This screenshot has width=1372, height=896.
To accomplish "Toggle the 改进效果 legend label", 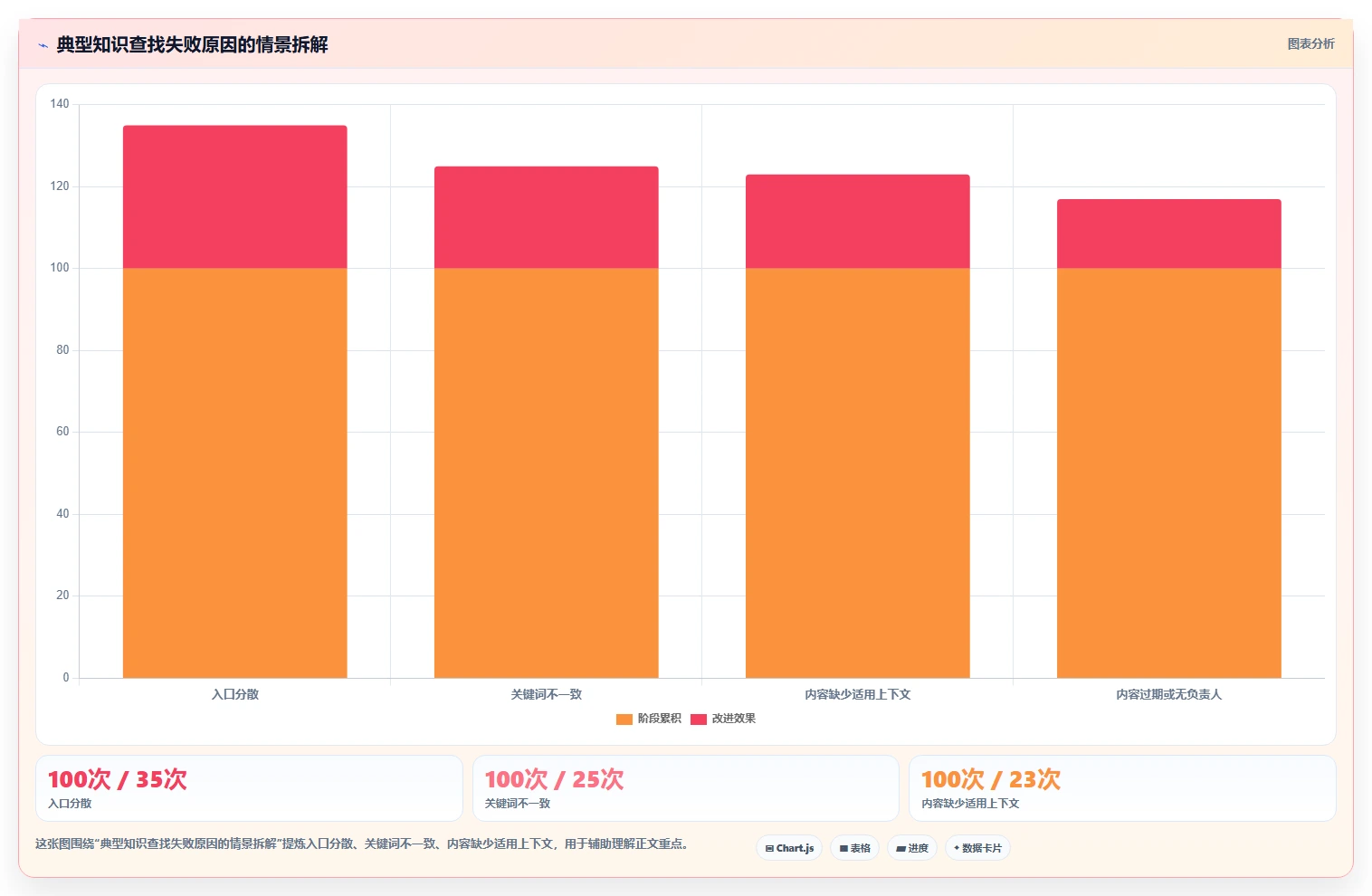I will click(x=733, y=719).
